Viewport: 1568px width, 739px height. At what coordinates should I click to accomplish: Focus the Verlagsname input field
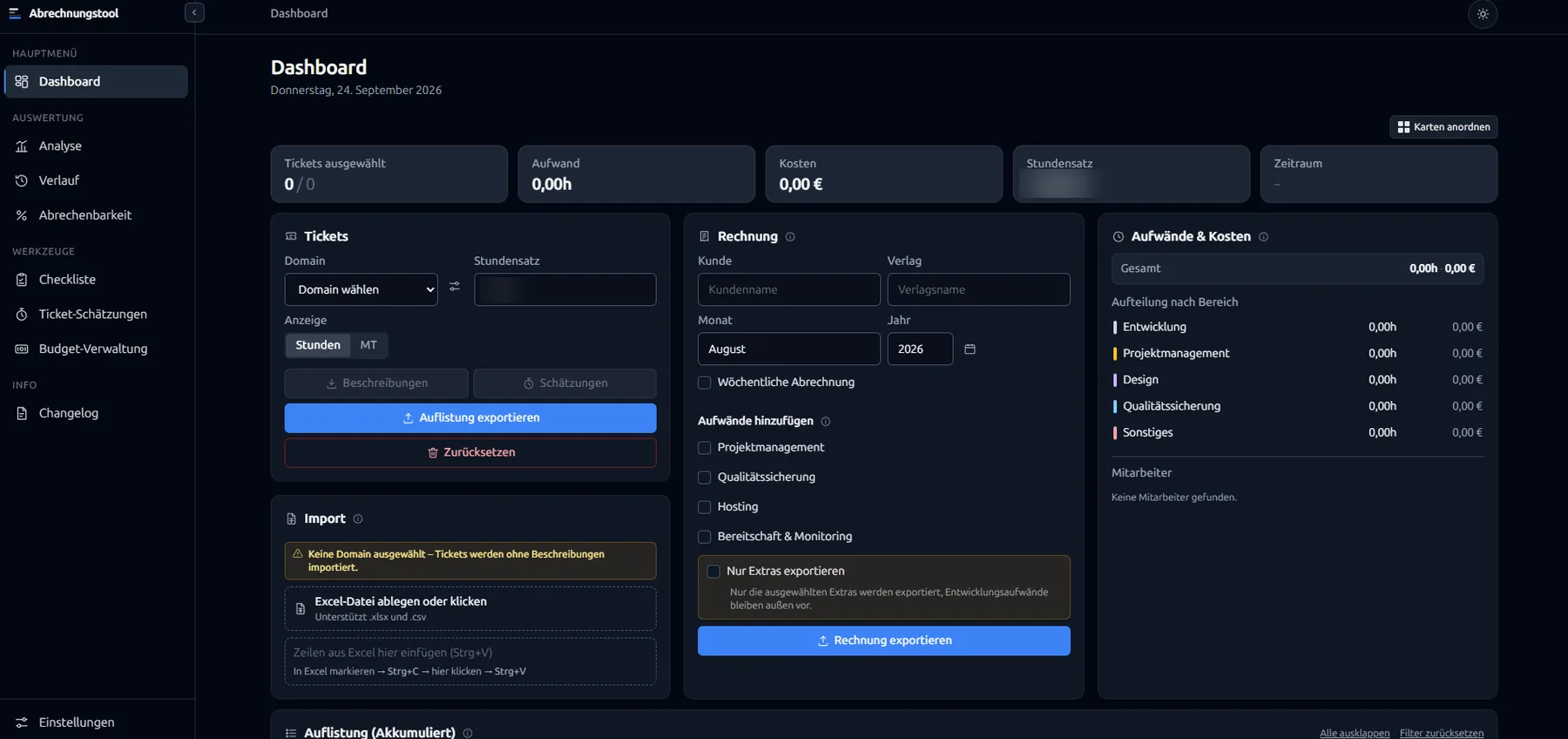[x=979, y=289]
